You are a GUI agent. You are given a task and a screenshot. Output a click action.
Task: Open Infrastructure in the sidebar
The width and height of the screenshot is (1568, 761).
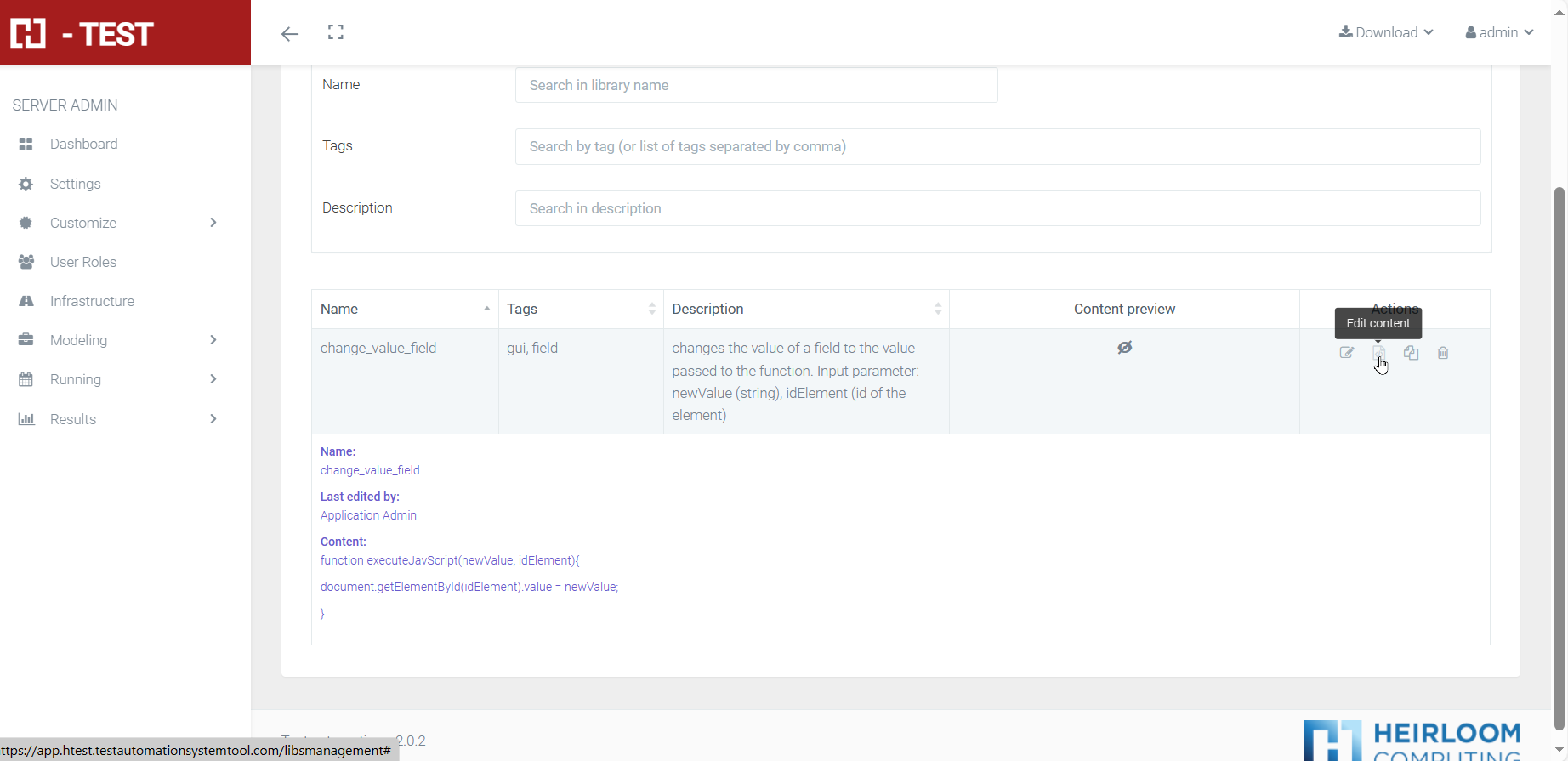(x=92, y=301)
